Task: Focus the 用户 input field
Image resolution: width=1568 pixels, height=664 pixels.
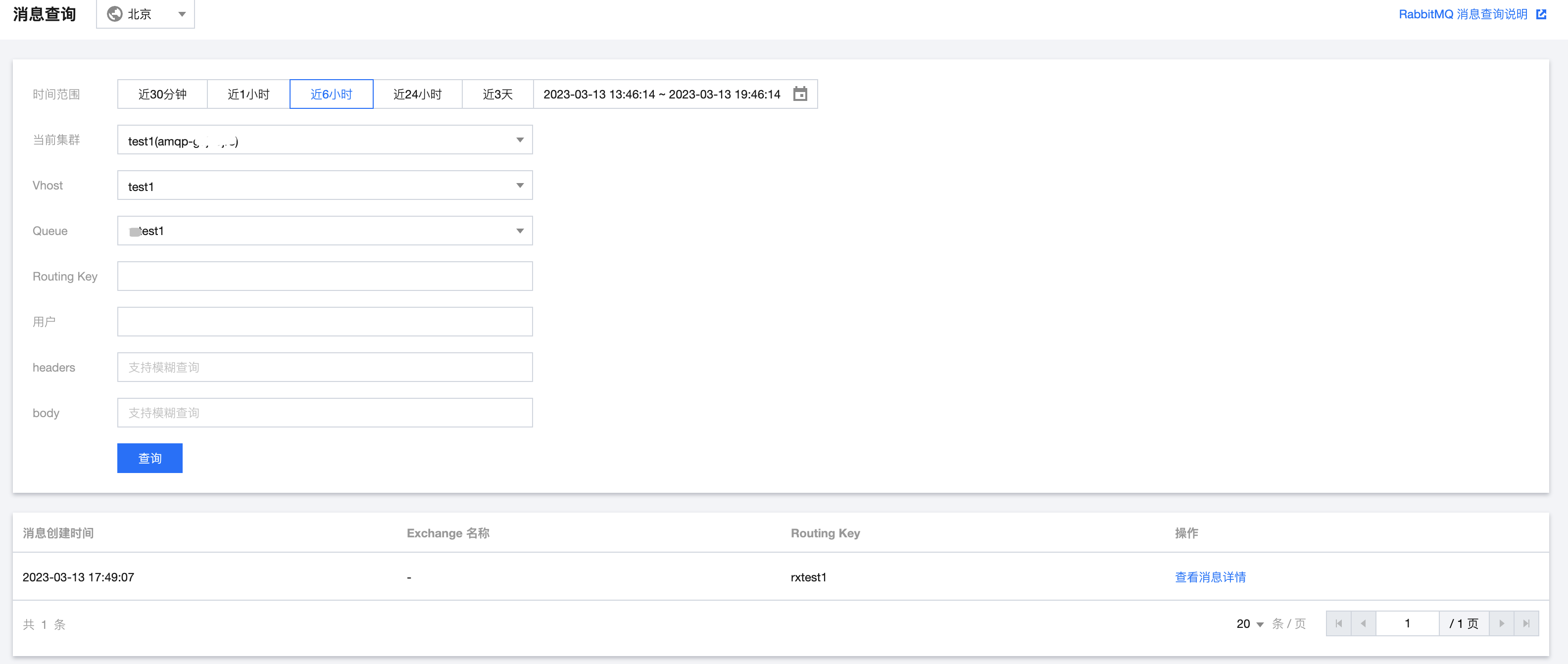Action: (325, 321)
